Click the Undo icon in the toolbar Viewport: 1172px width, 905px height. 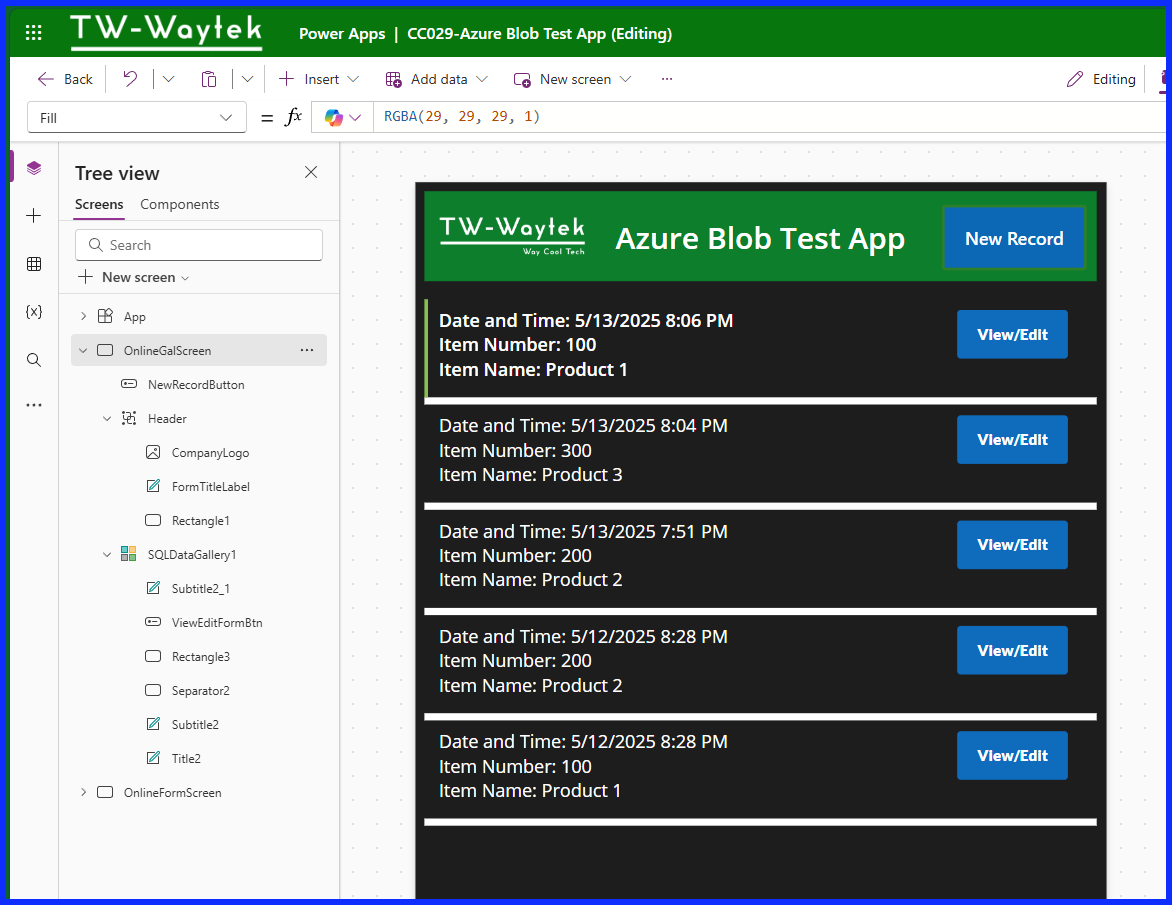point(129,78)
